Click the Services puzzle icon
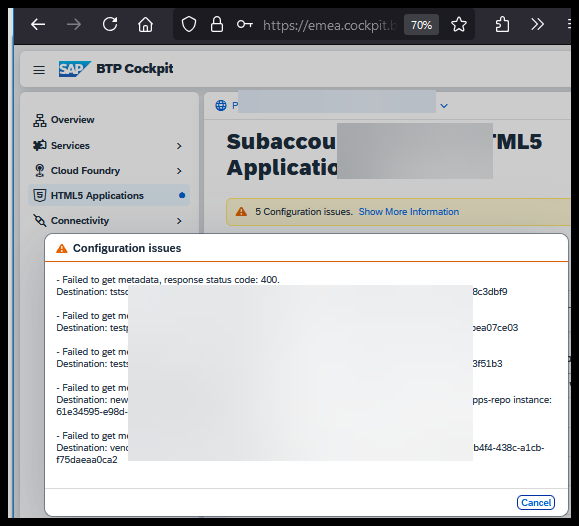Image resolution: width=579 pixels, height=526 pixels. tap(40, 146)
